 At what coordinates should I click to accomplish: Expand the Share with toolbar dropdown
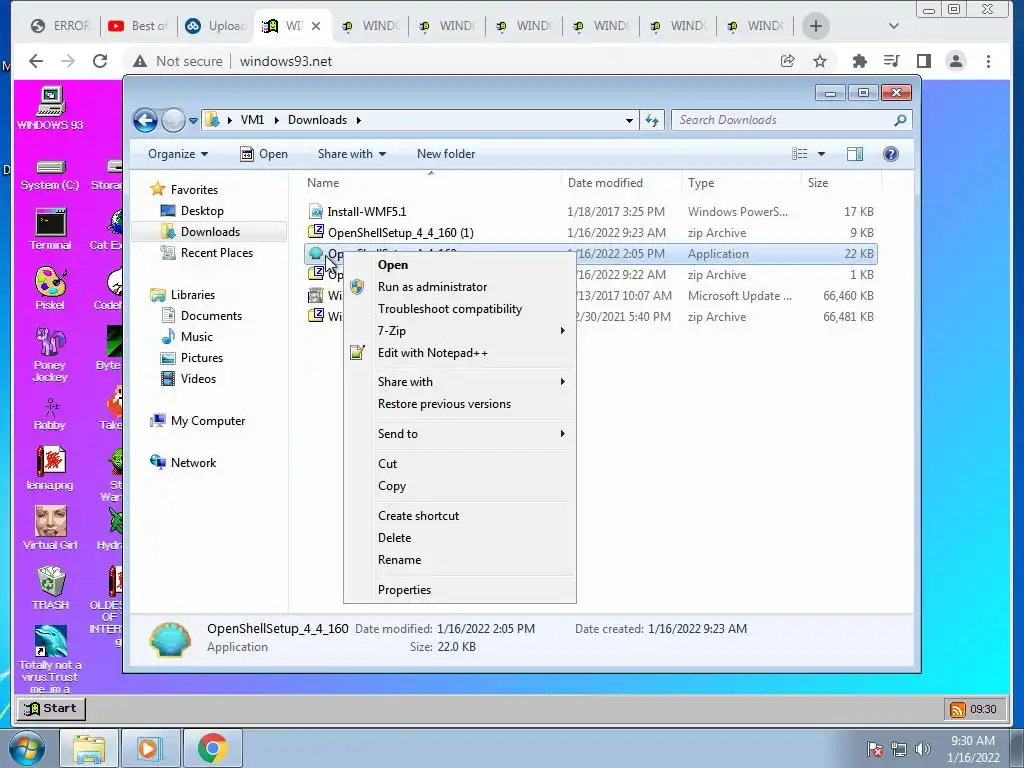coord(351,154)
